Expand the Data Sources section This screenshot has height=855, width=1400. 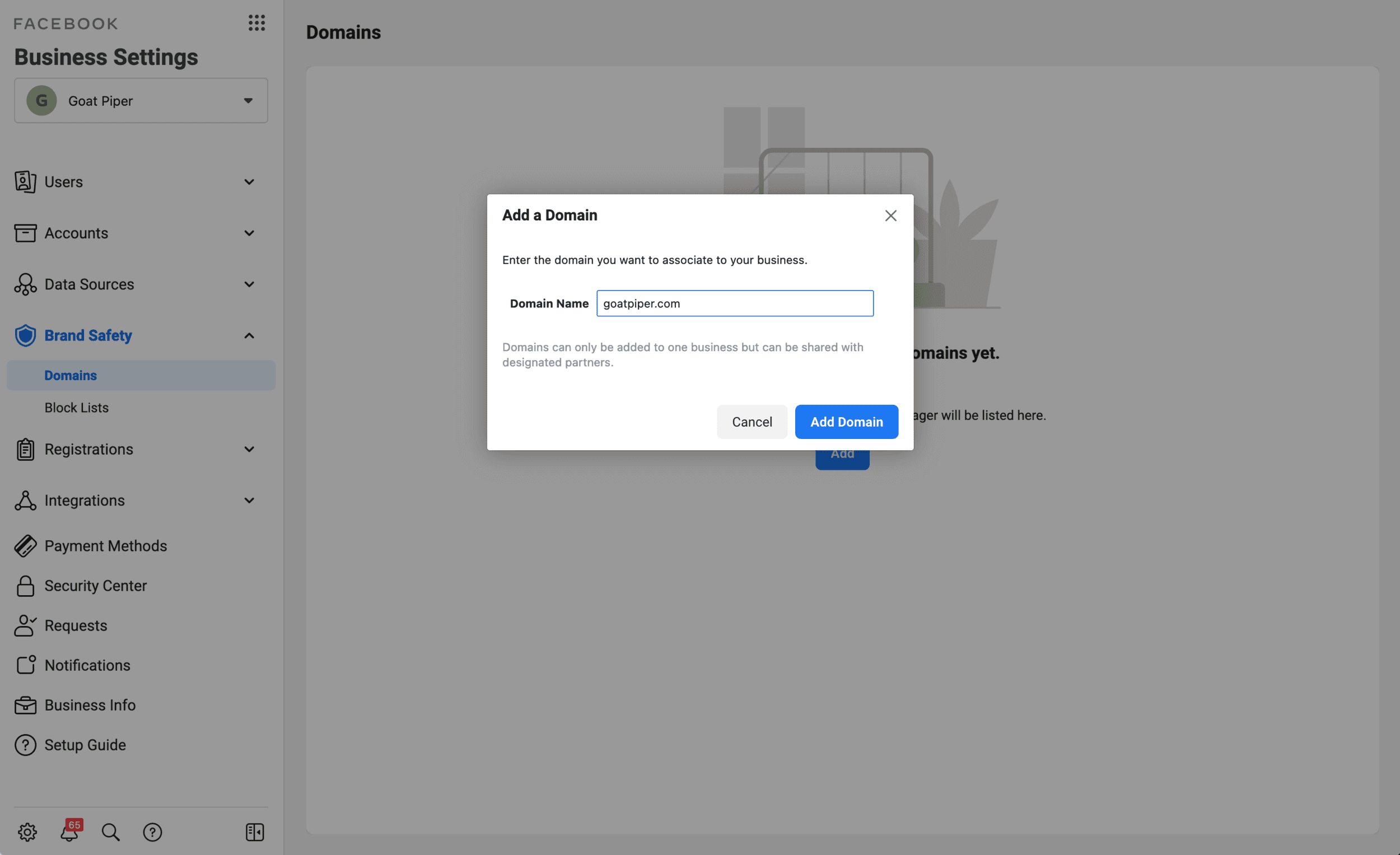[x=249, y=284]
